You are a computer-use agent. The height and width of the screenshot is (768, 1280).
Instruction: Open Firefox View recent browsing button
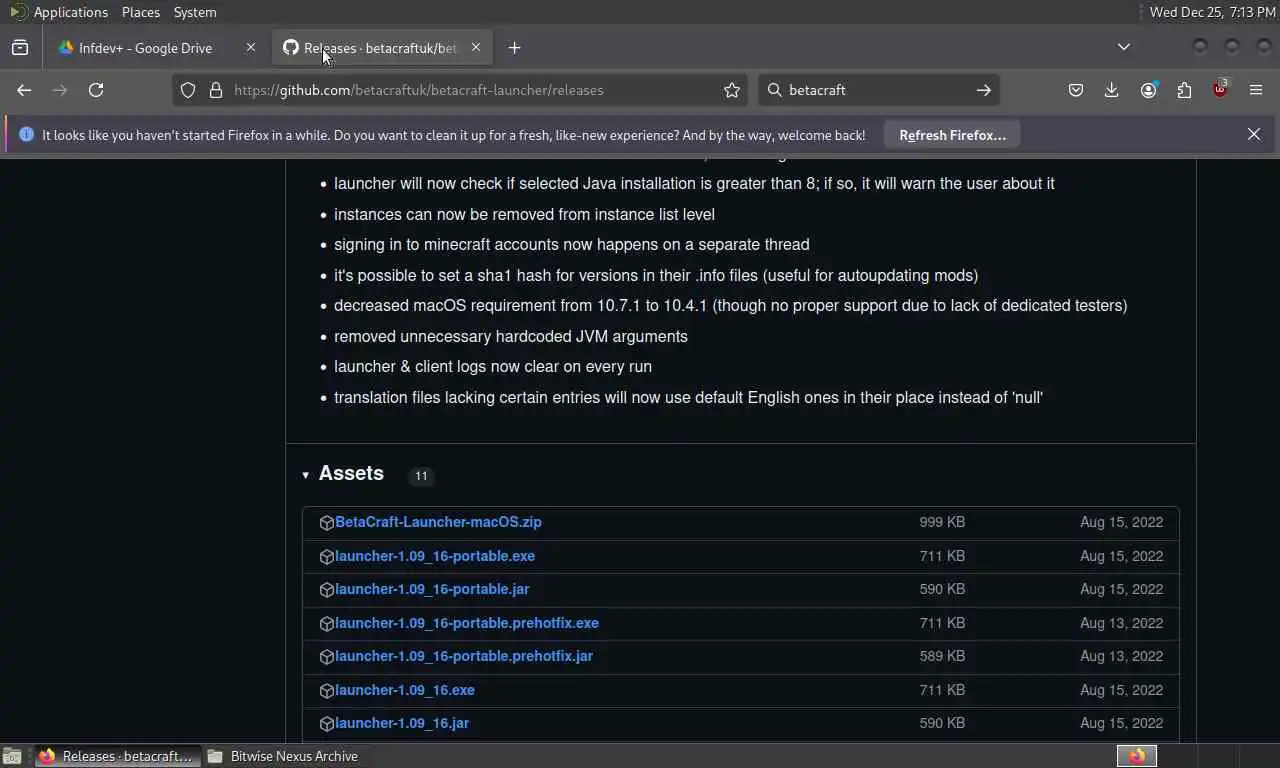point(20,47)
